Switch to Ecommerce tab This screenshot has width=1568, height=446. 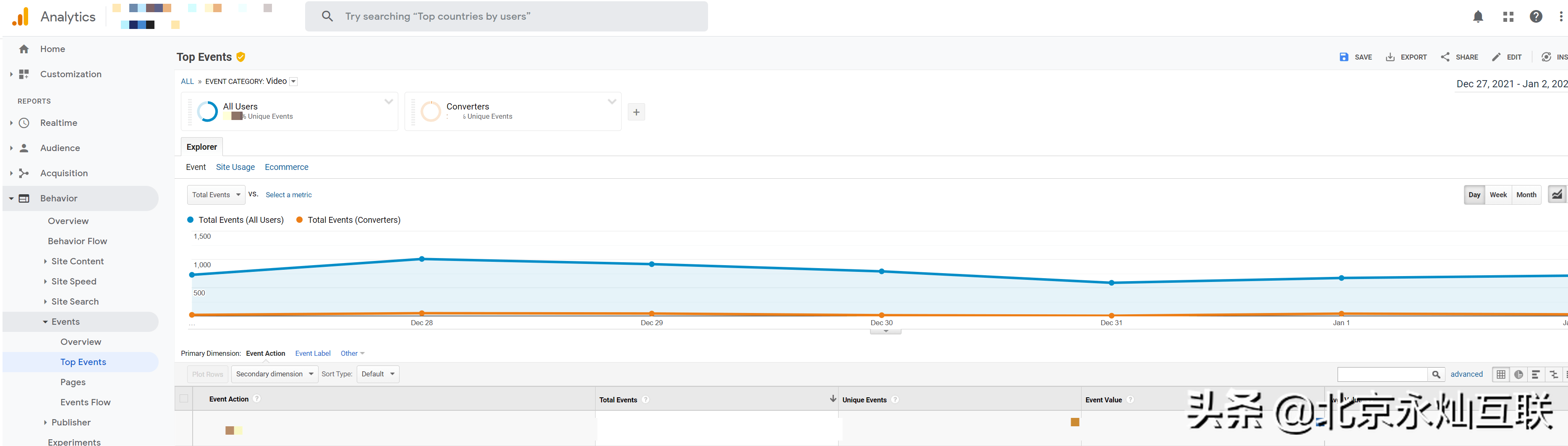coord(286,167)
